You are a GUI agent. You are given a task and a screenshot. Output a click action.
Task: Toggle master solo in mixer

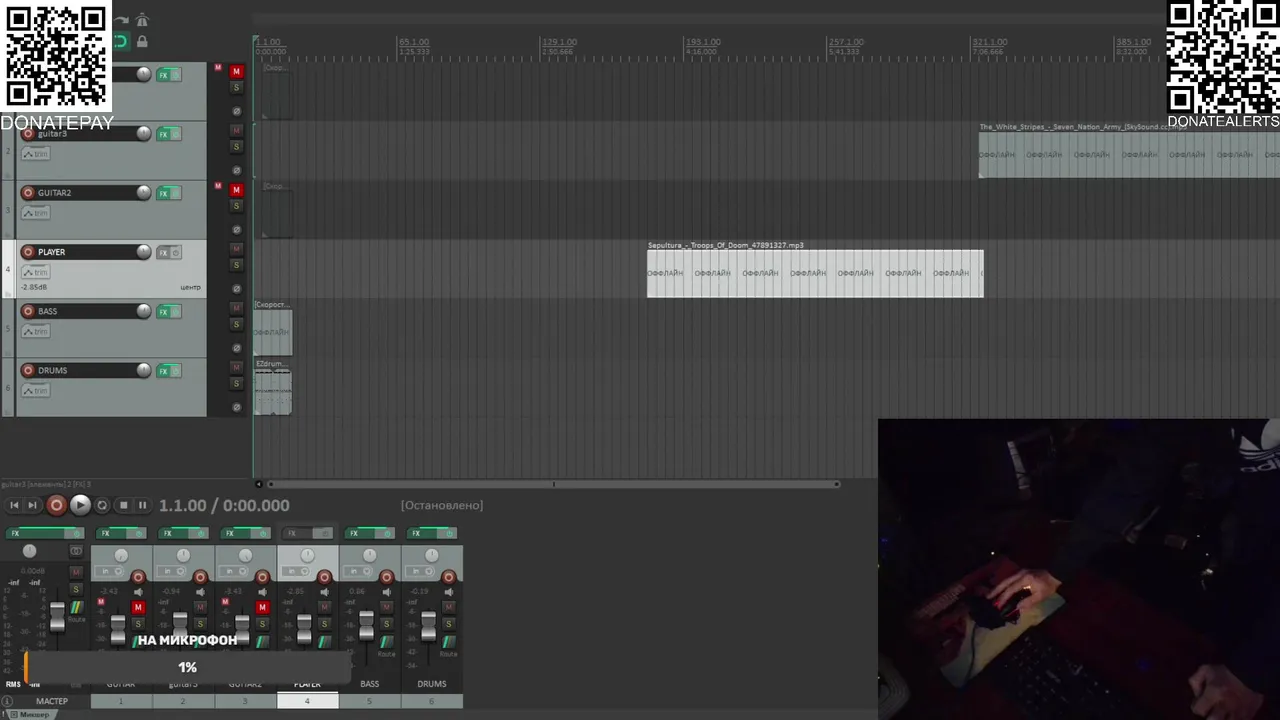coord(76,589)
